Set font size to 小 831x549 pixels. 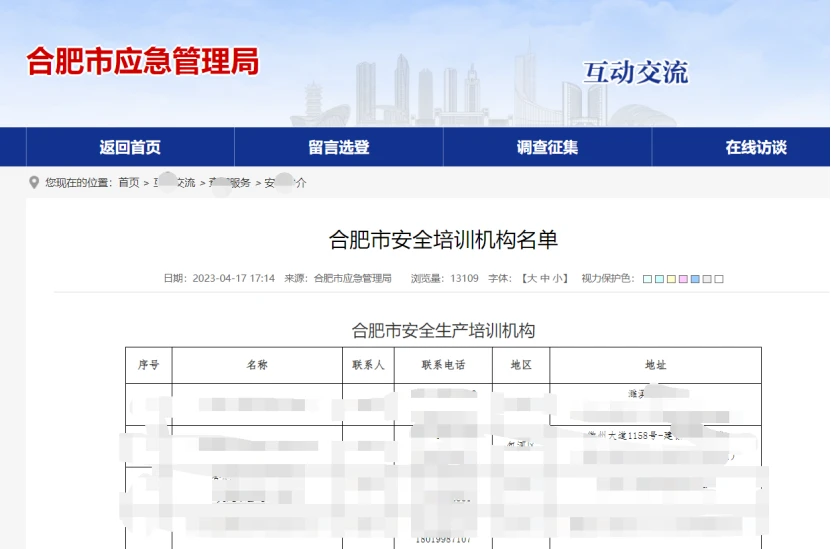click(x=558, y=278)
